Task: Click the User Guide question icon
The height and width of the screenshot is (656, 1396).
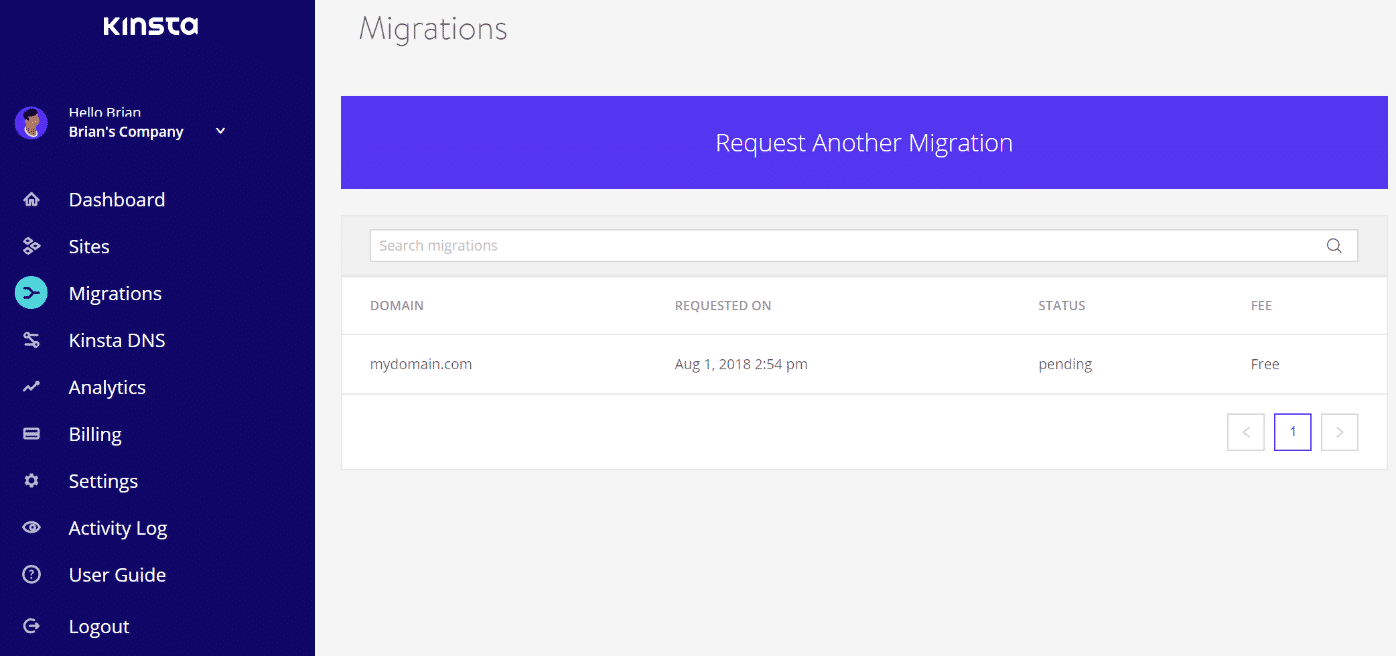Action: coord(31,575)
